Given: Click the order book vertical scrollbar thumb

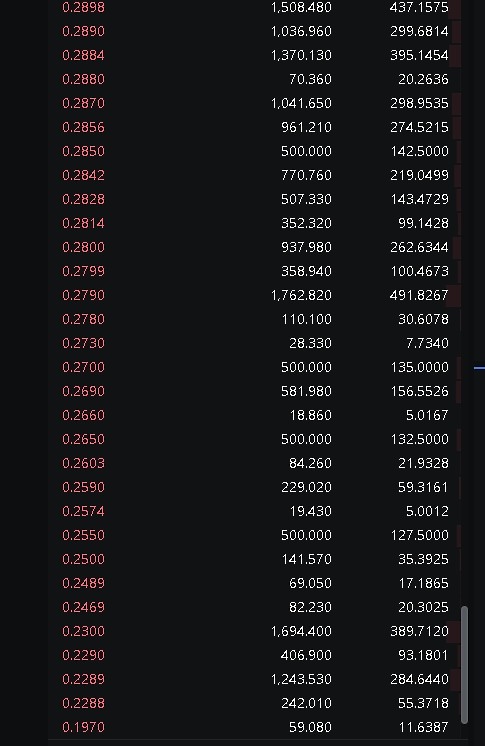Looking at the screenshot, I should click(465, 665).
